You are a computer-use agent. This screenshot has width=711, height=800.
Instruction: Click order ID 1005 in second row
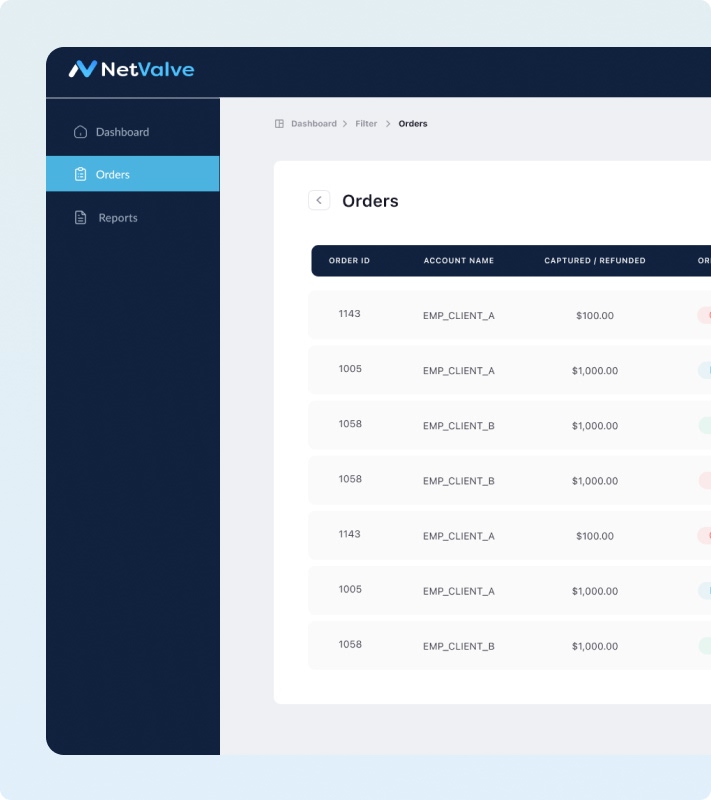point(350,369)
